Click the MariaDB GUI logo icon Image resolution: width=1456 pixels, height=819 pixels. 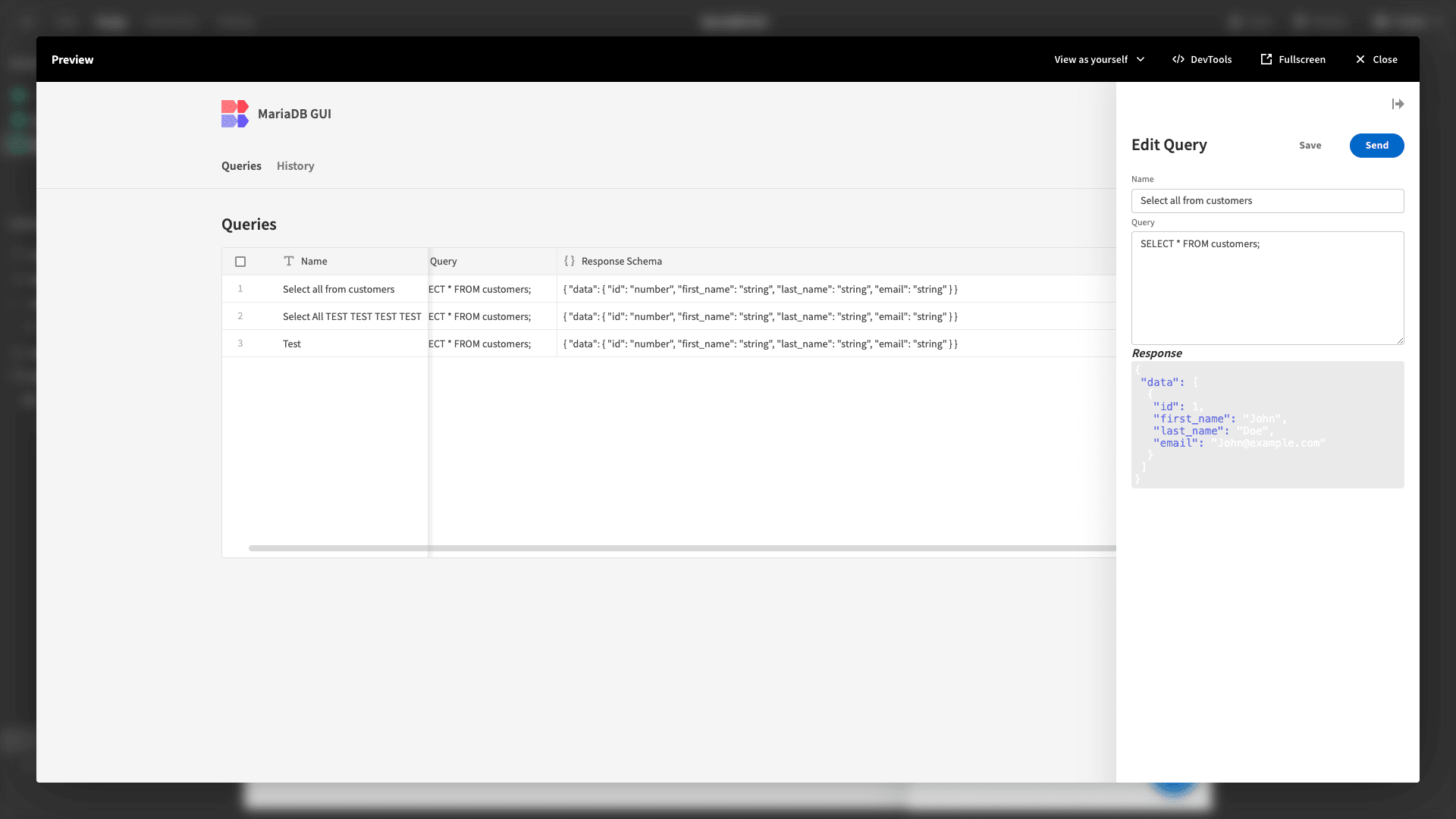point(235,114)
